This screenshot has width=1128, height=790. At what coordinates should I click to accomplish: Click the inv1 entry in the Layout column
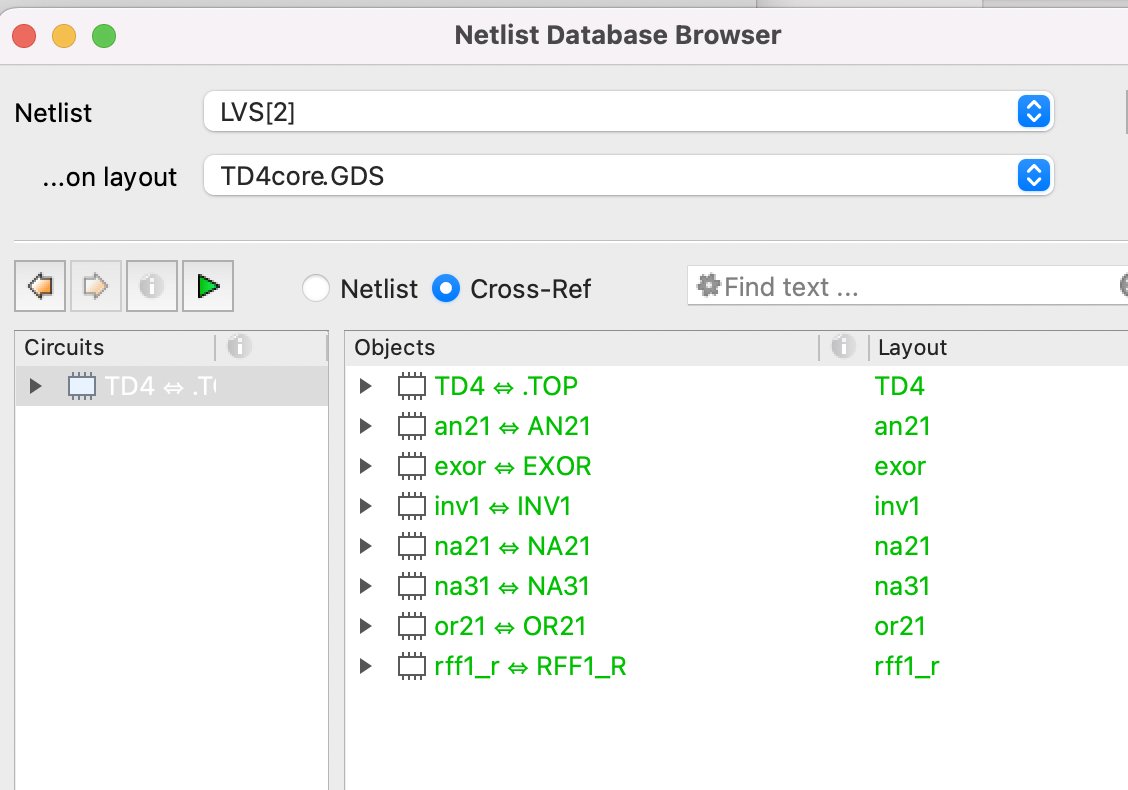point(897,507)
